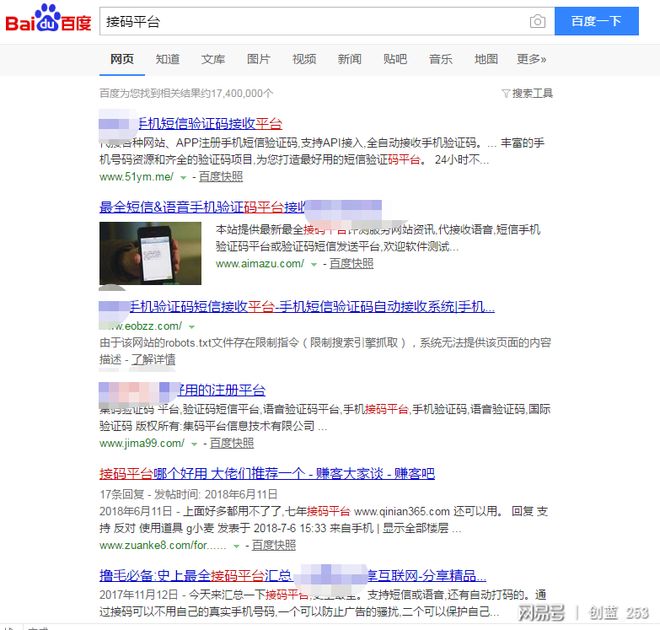Image resolution: width=660 pixels, height=630 pixels.
Task: Open result 手机短信验证码接收平台
Action: tap(210, 123)
